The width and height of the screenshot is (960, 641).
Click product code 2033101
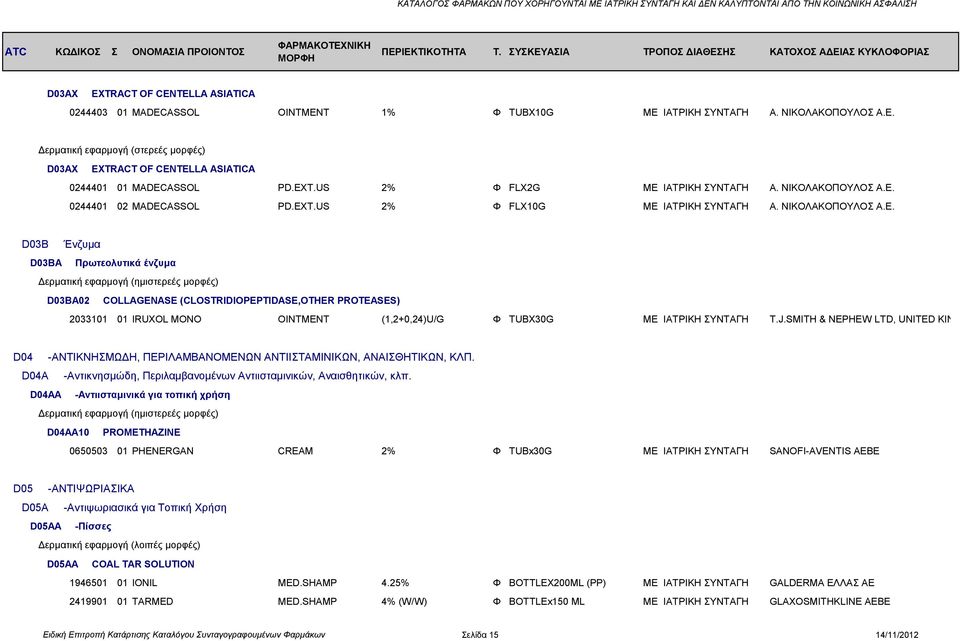tap(88, 320)
